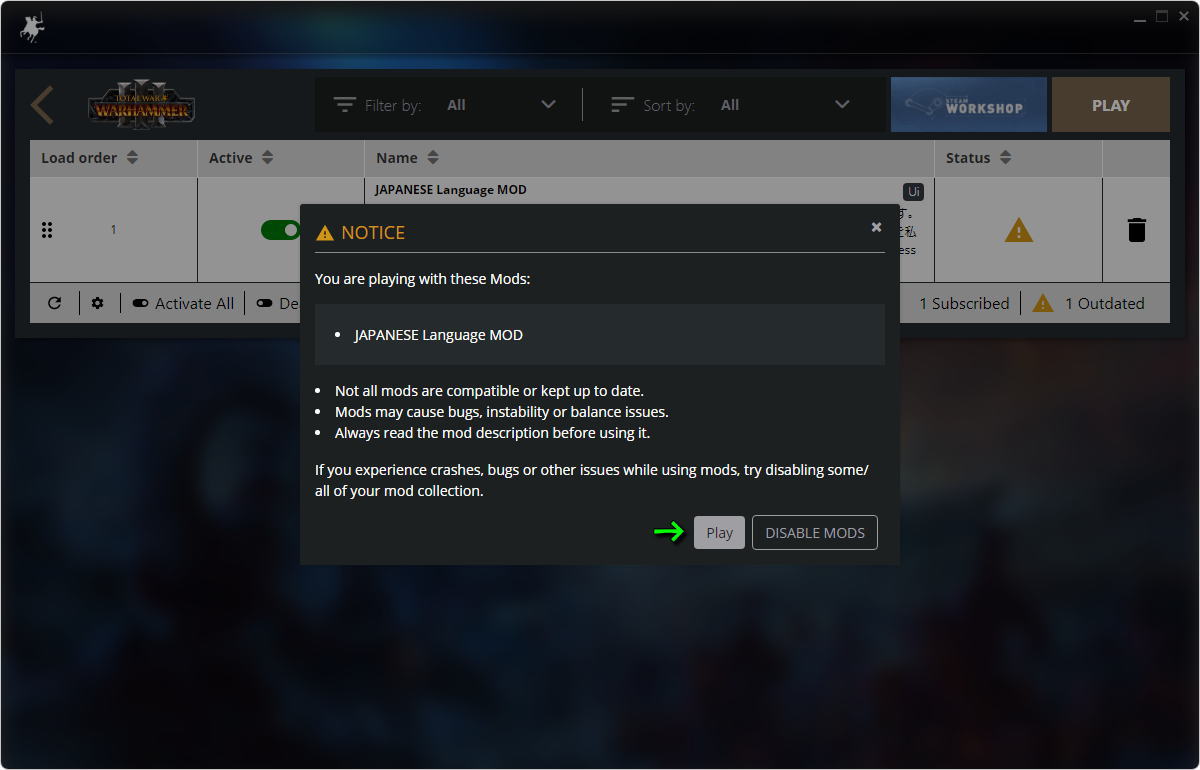The width and height of the screenshot is (1200, 770).
Task: Click the JAPANESE Language MOD entry in the notice
Action: [x=439, y=335]
